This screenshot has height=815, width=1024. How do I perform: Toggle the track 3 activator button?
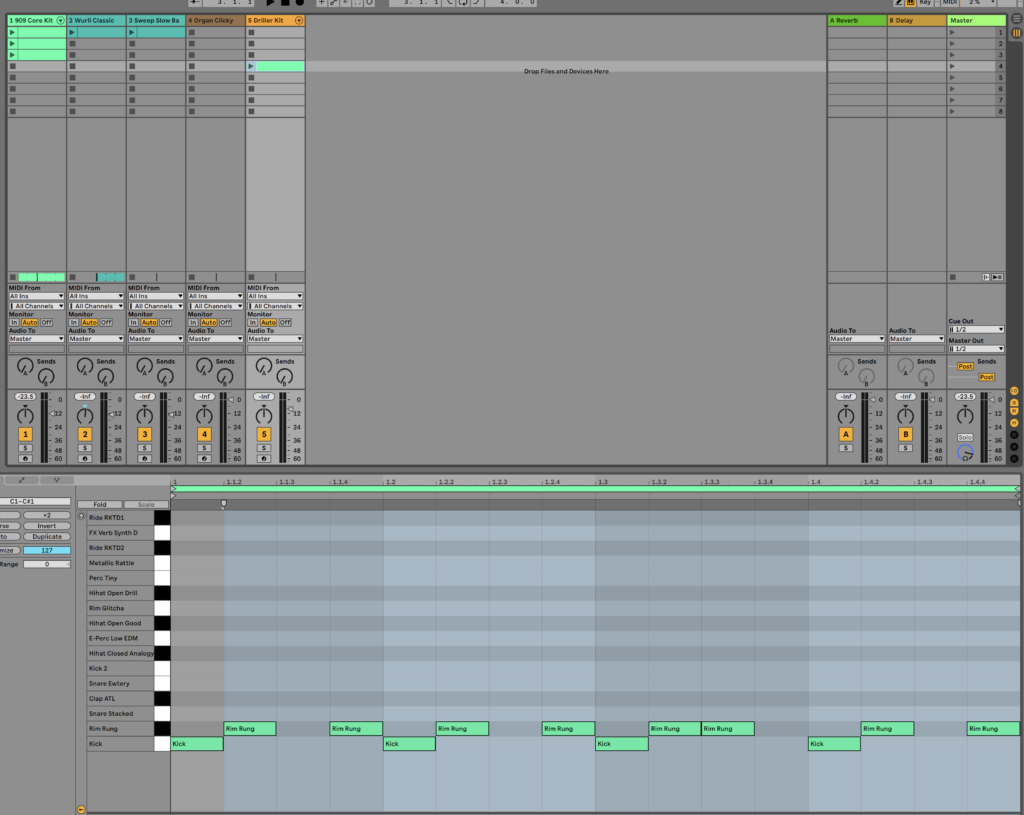pyautogui.click(x=144, y=434)
